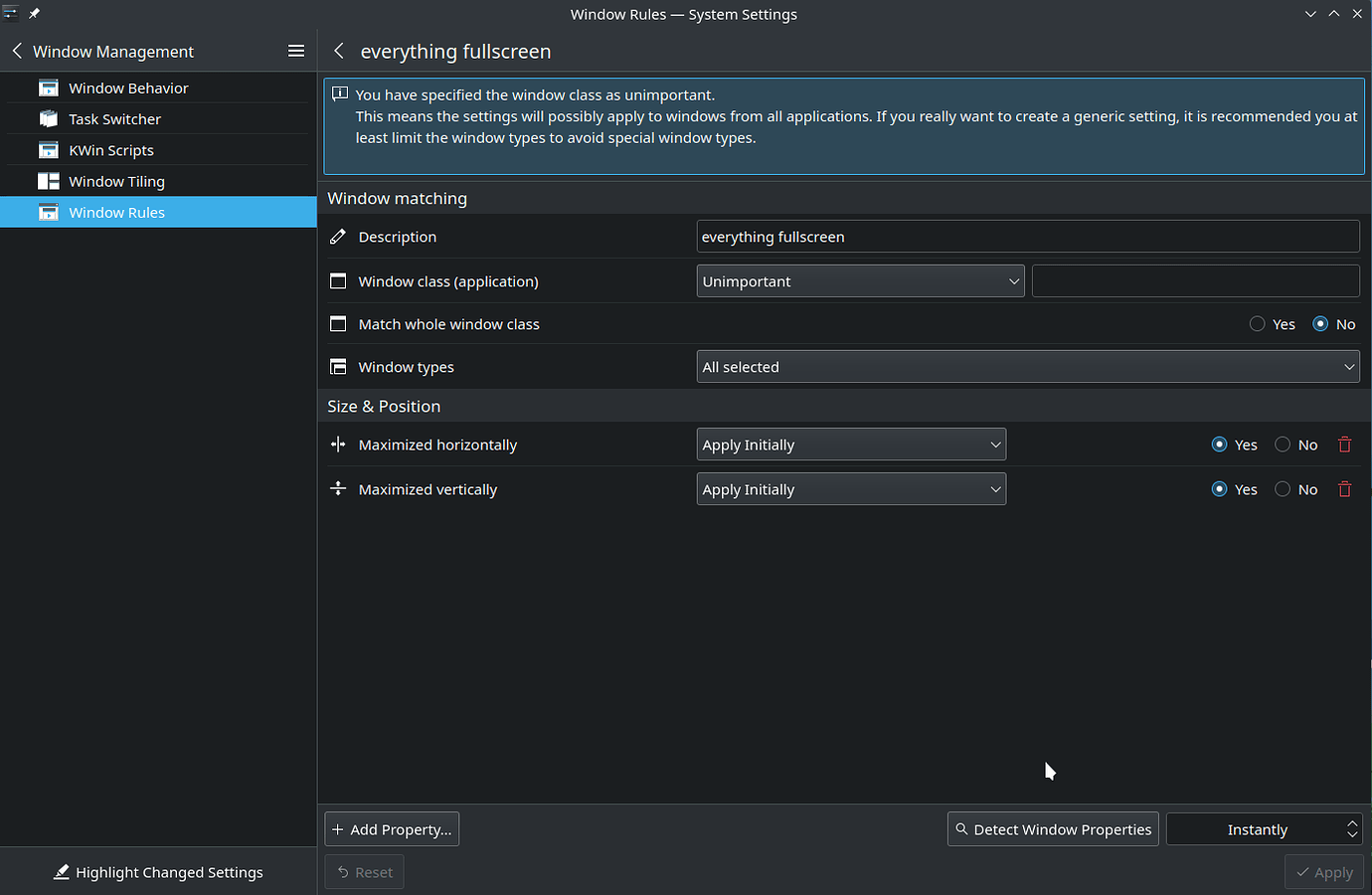Click the window title bar text
The image size is (1372, 895).
[684, 14]
